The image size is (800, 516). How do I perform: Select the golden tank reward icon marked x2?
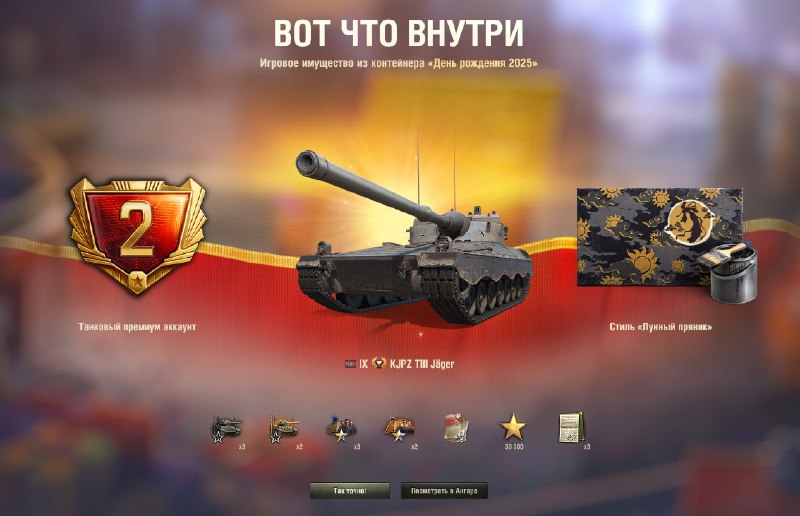(x=284, y=429)
